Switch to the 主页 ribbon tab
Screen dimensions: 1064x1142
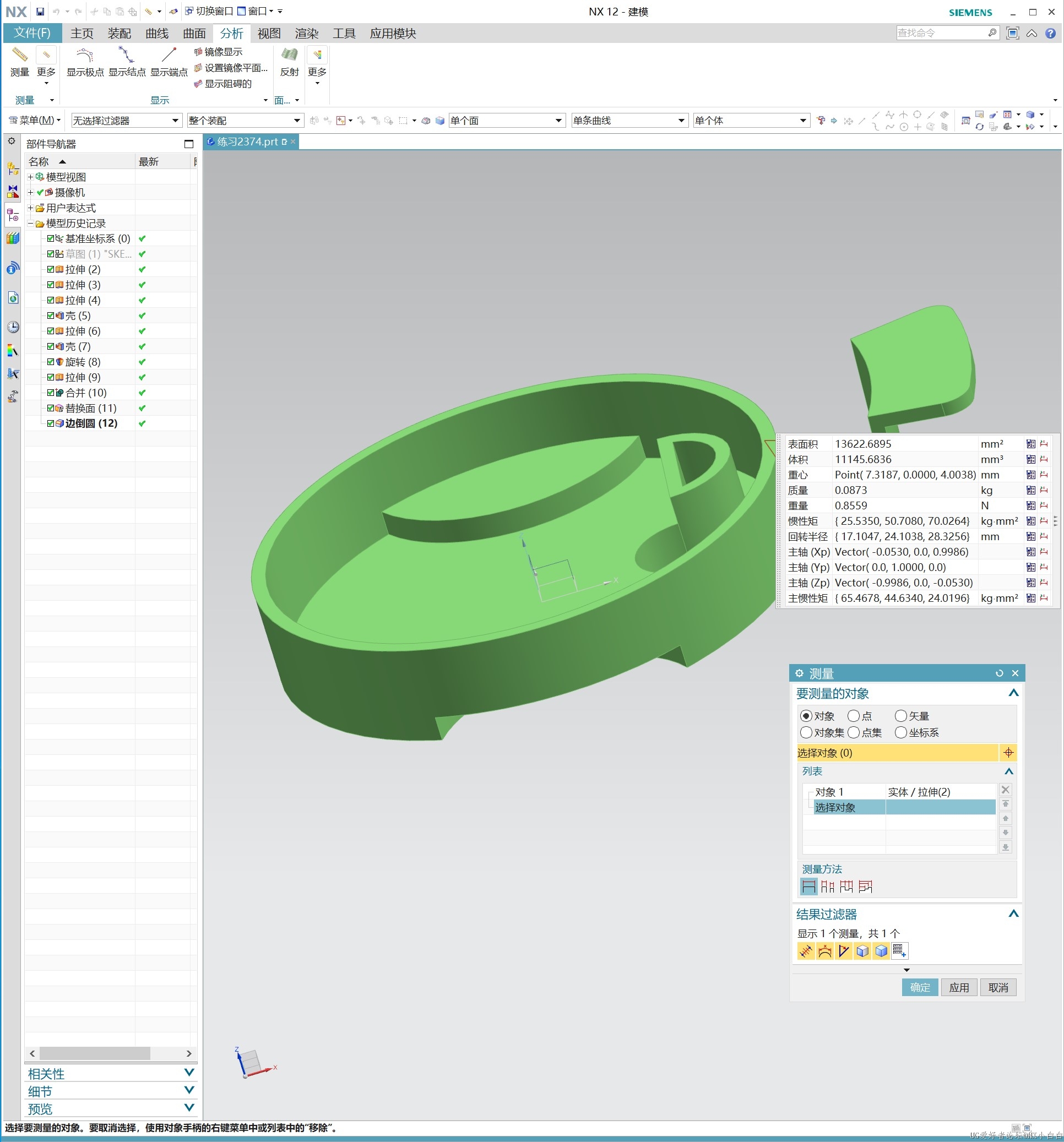[82, 34]
